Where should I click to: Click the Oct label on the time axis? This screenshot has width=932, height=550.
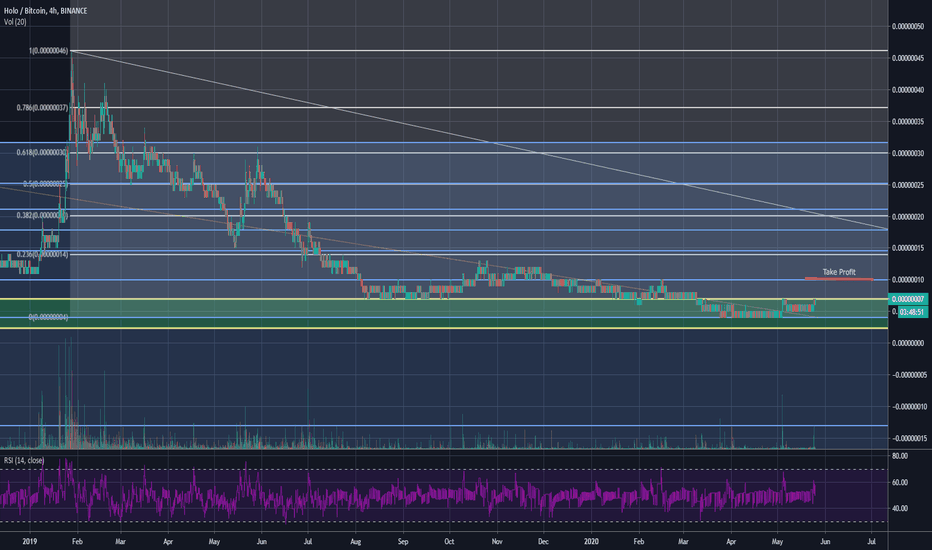click(x=449, y=542)
